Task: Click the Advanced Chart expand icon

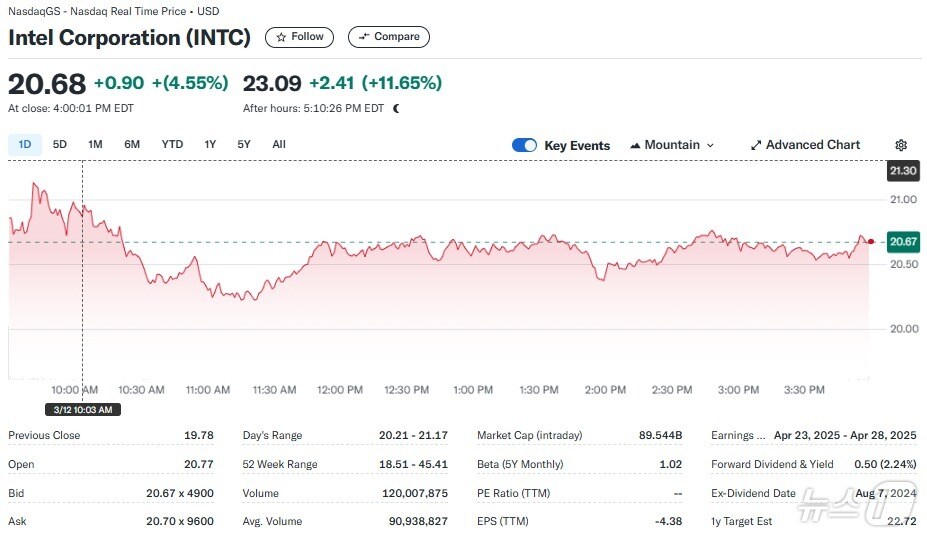Action: coord(756,145)
